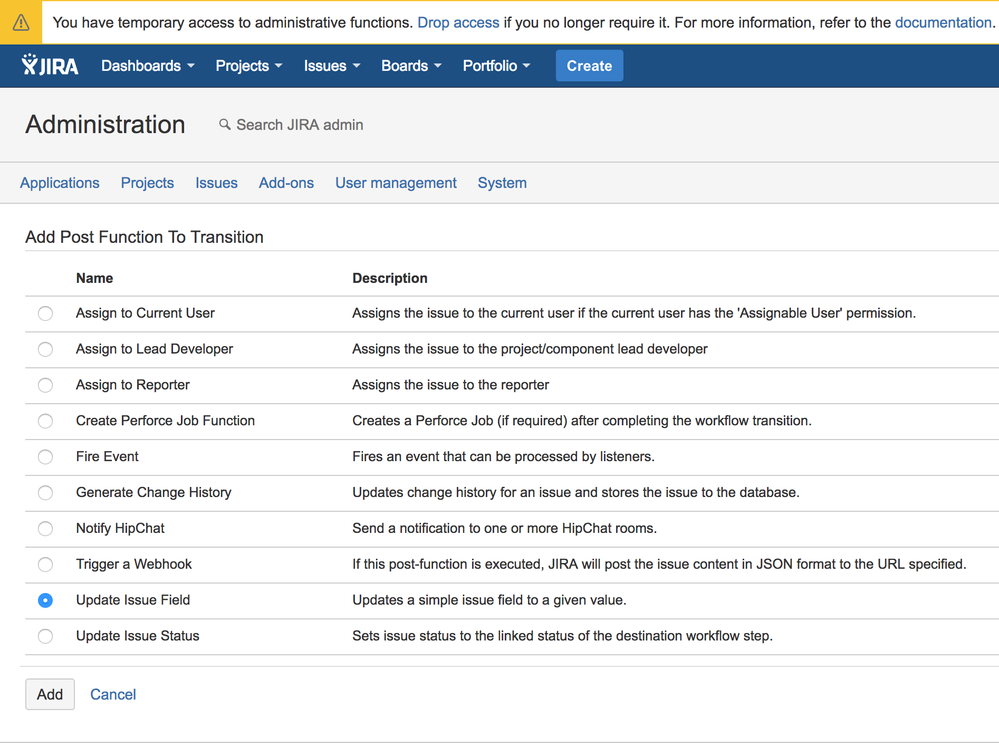The image size is (999, 743).
Task: Click description mentioning 'Assignable User' permission
Action: [634, 313]
